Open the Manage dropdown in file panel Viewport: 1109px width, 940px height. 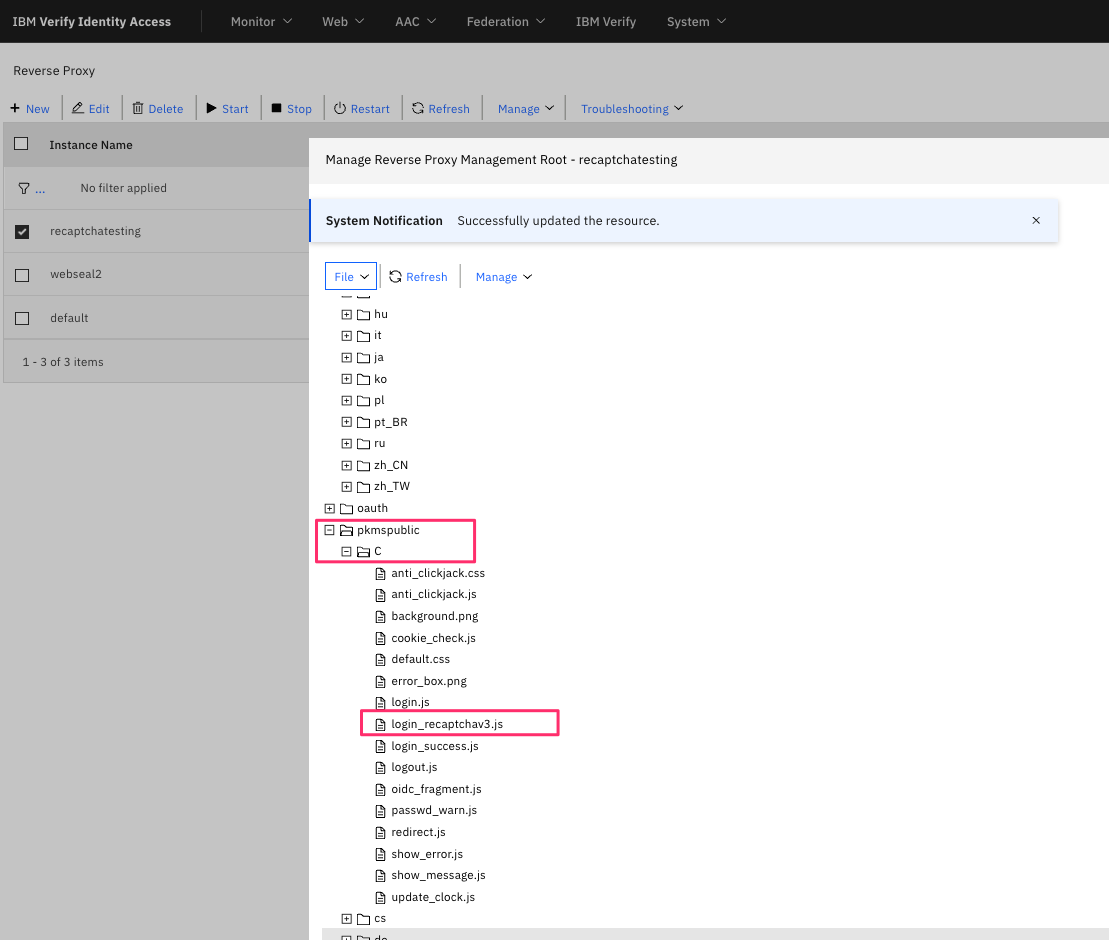504,277
